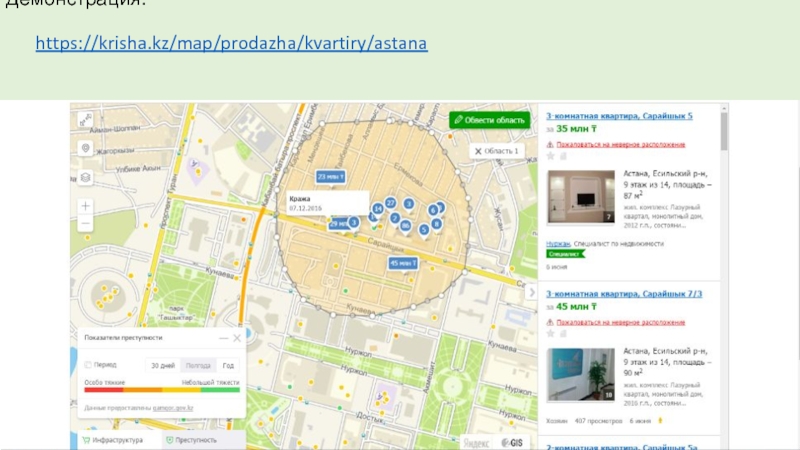Viewport: 800px width, 450px height.
Task: Select the 23 млн price marker
Action: [x=331, y=177]
